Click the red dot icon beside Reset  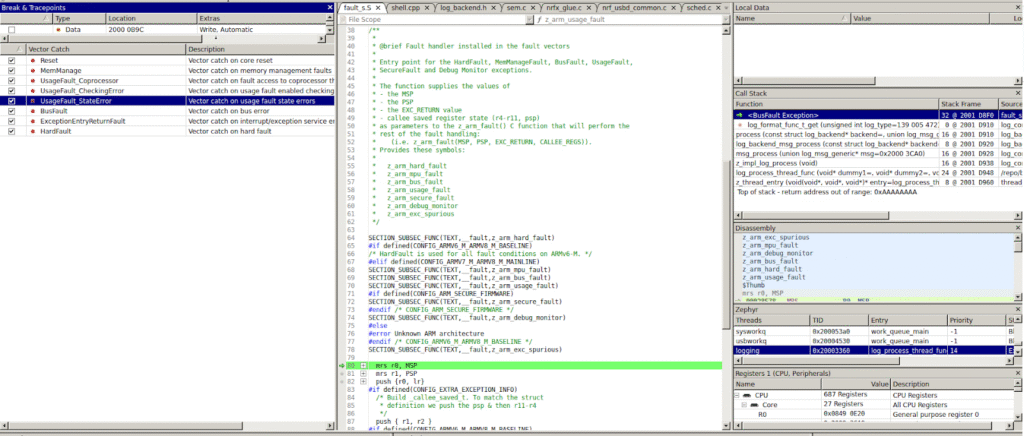(x=33, y=60)
